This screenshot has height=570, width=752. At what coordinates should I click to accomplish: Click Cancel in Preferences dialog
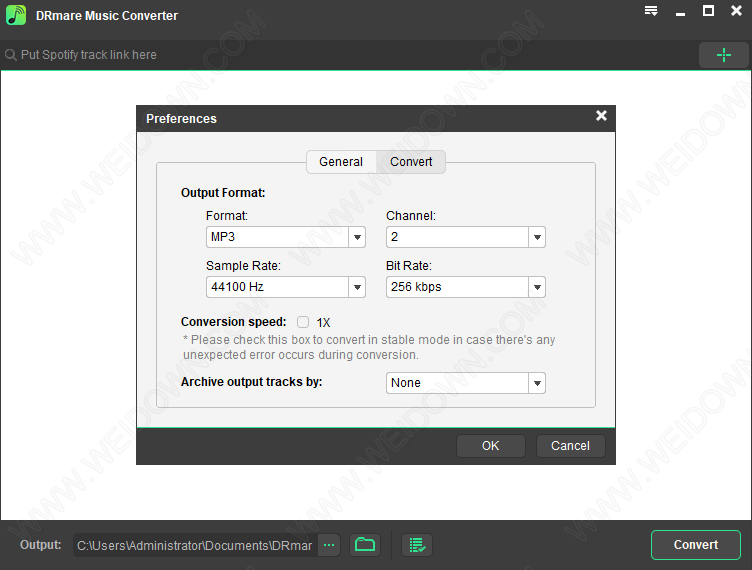pyautogui.click(x=570, y=446)
